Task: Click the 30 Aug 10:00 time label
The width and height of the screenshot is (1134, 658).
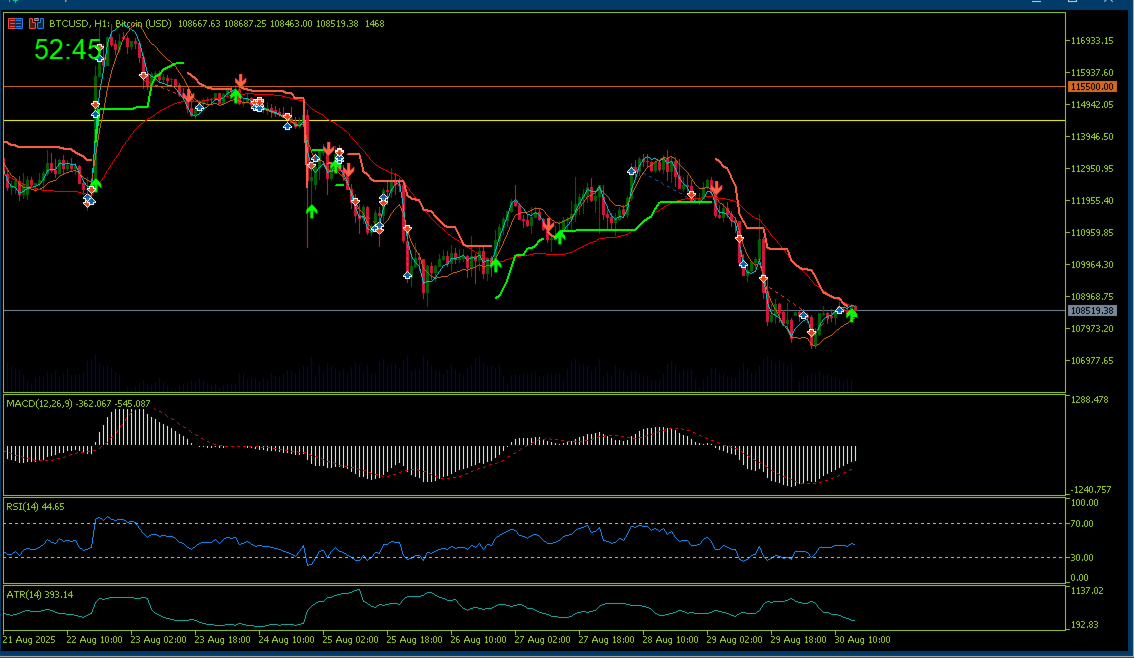Action: click(x=863, y=640)
